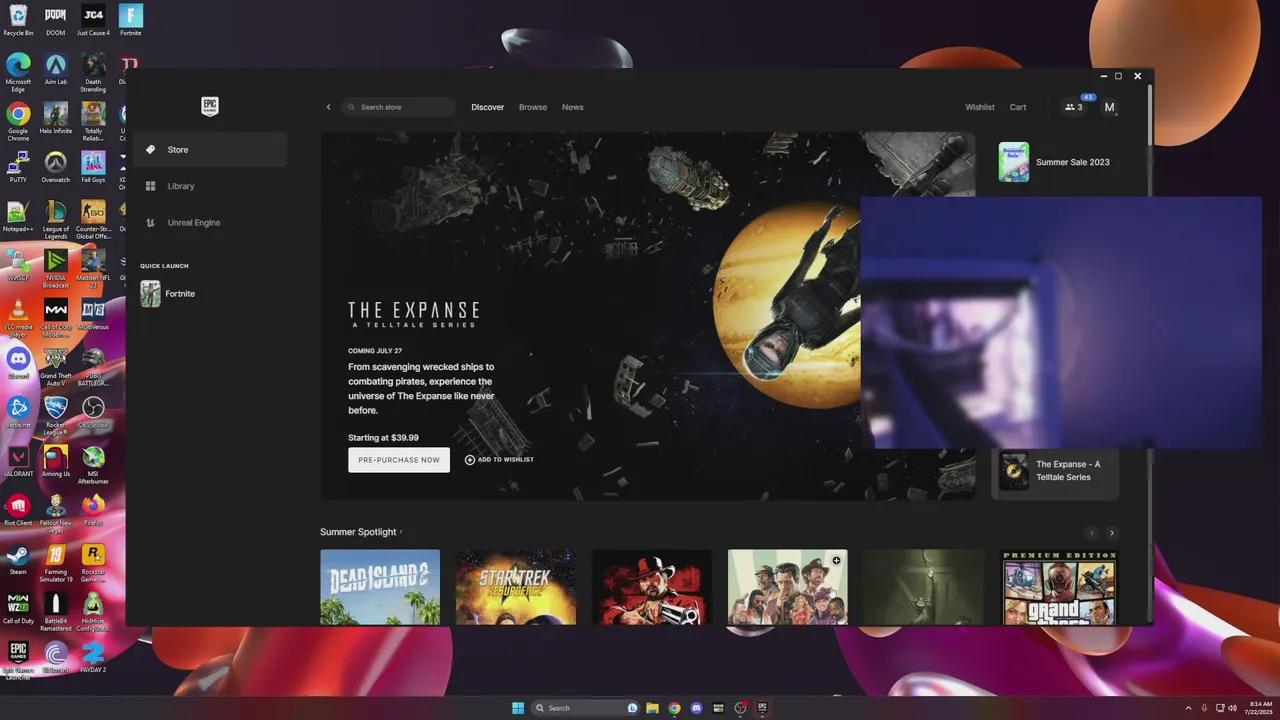Click the Search store field
This screenshot has width=1280, height=720.
400,107
